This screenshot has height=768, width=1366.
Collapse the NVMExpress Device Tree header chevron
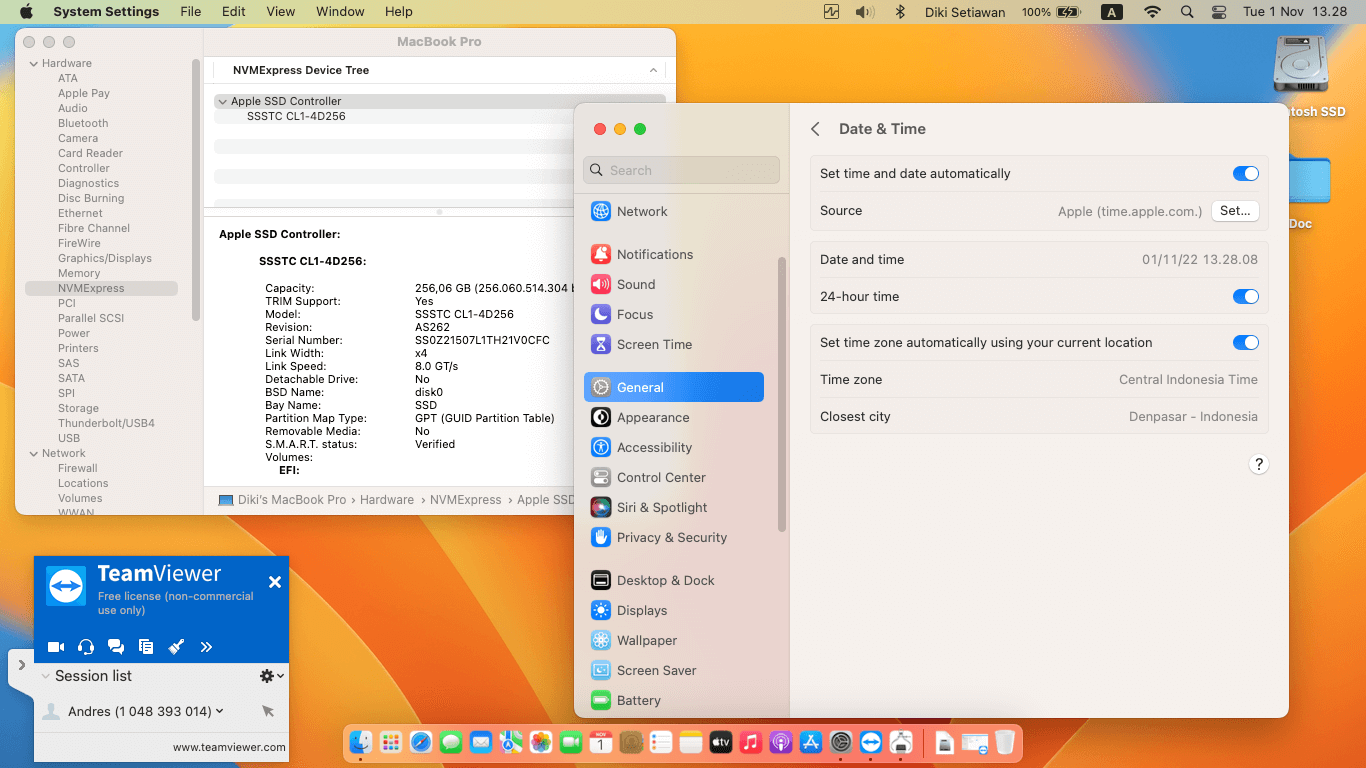653,70
